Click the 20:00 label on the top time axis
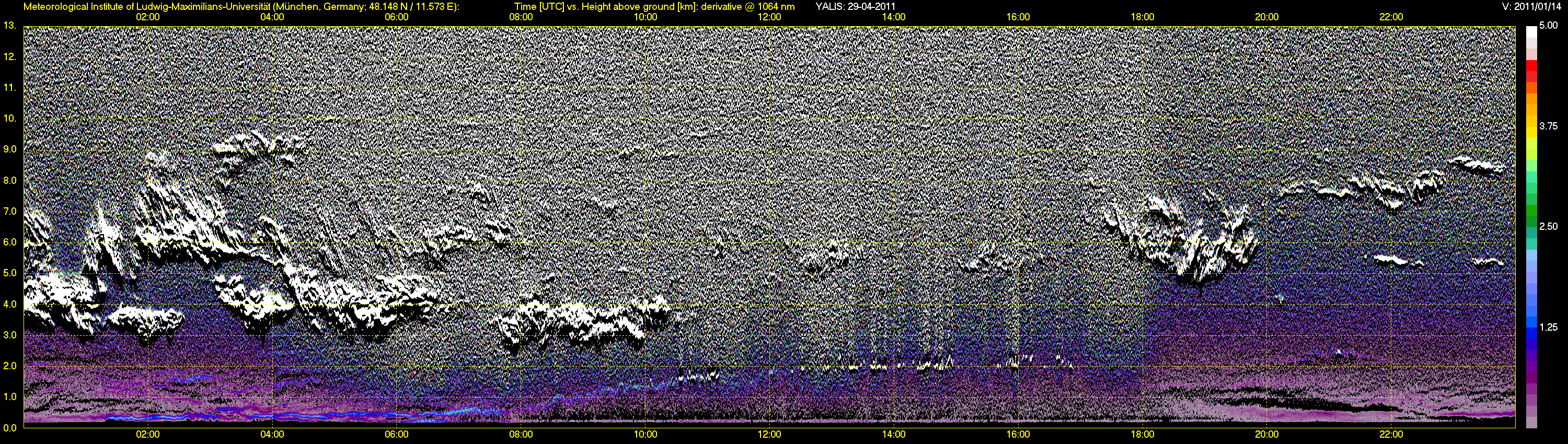The image size is (1568, 444). (x=1267, y=17)
